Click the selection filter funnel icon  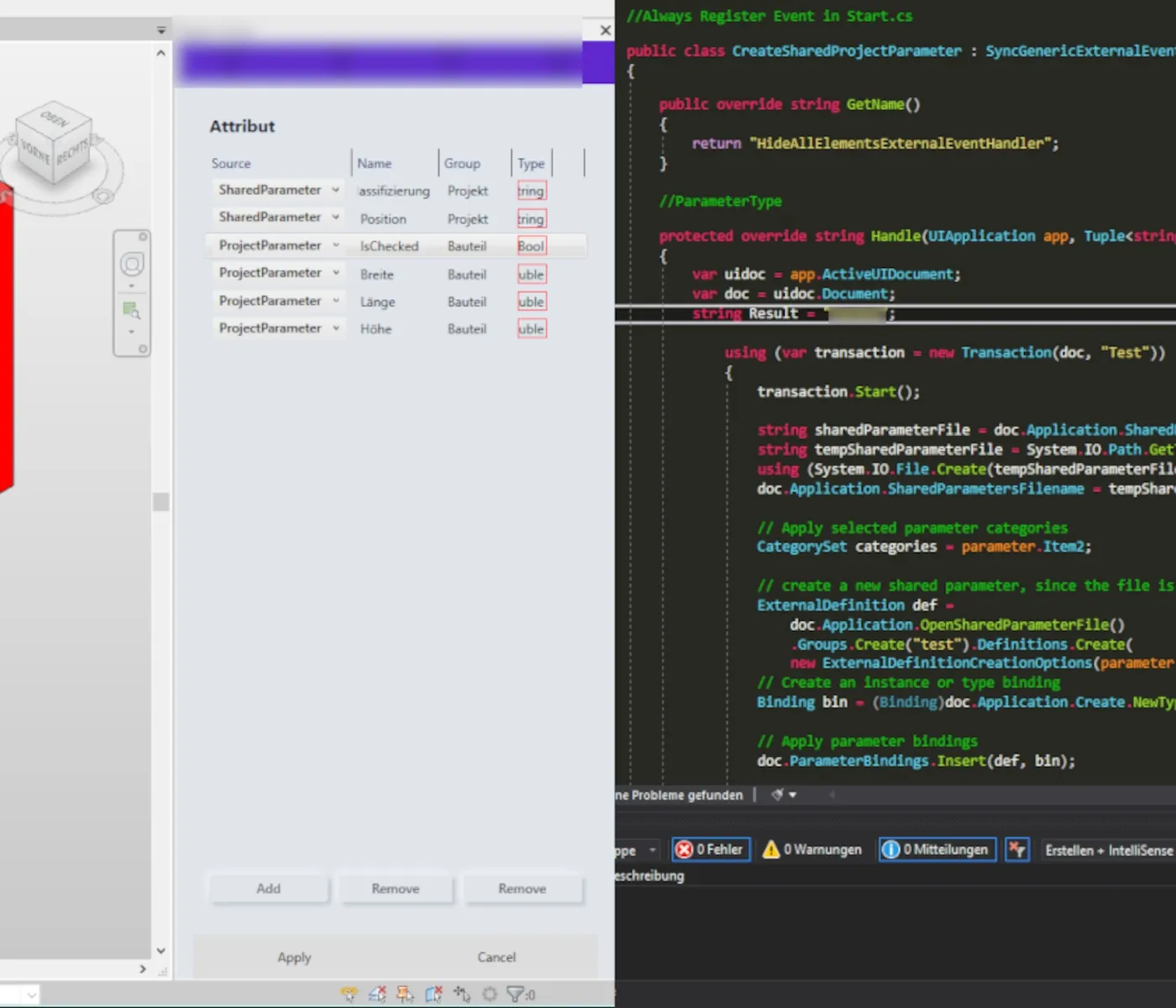point(516,995)
